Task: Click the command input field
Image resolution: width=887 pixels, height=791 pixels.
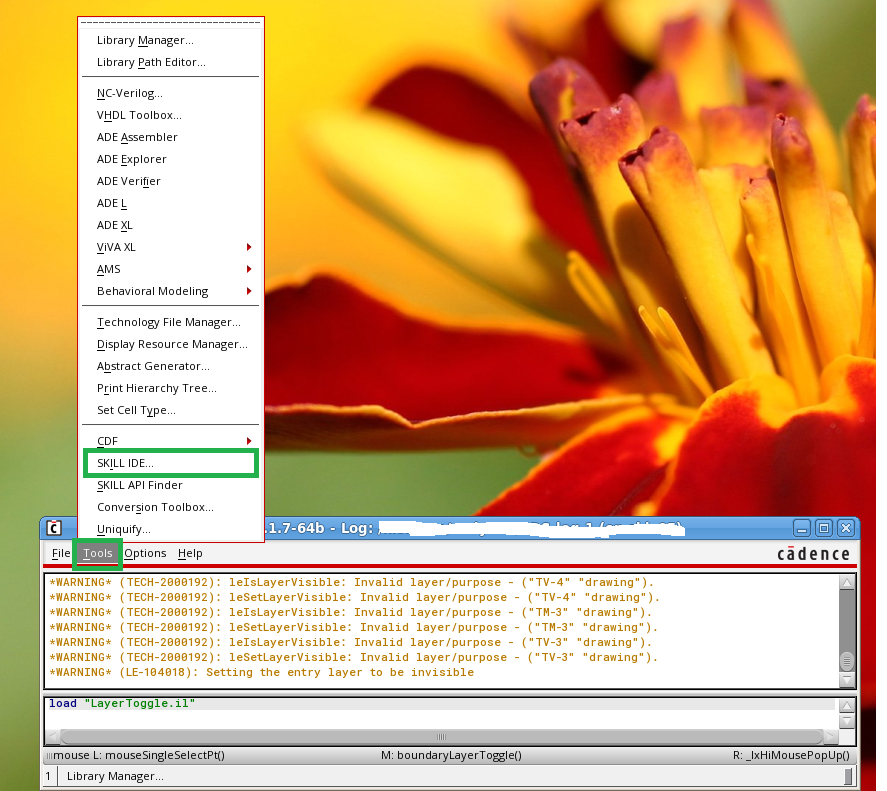Action: [x=440, y=704]
